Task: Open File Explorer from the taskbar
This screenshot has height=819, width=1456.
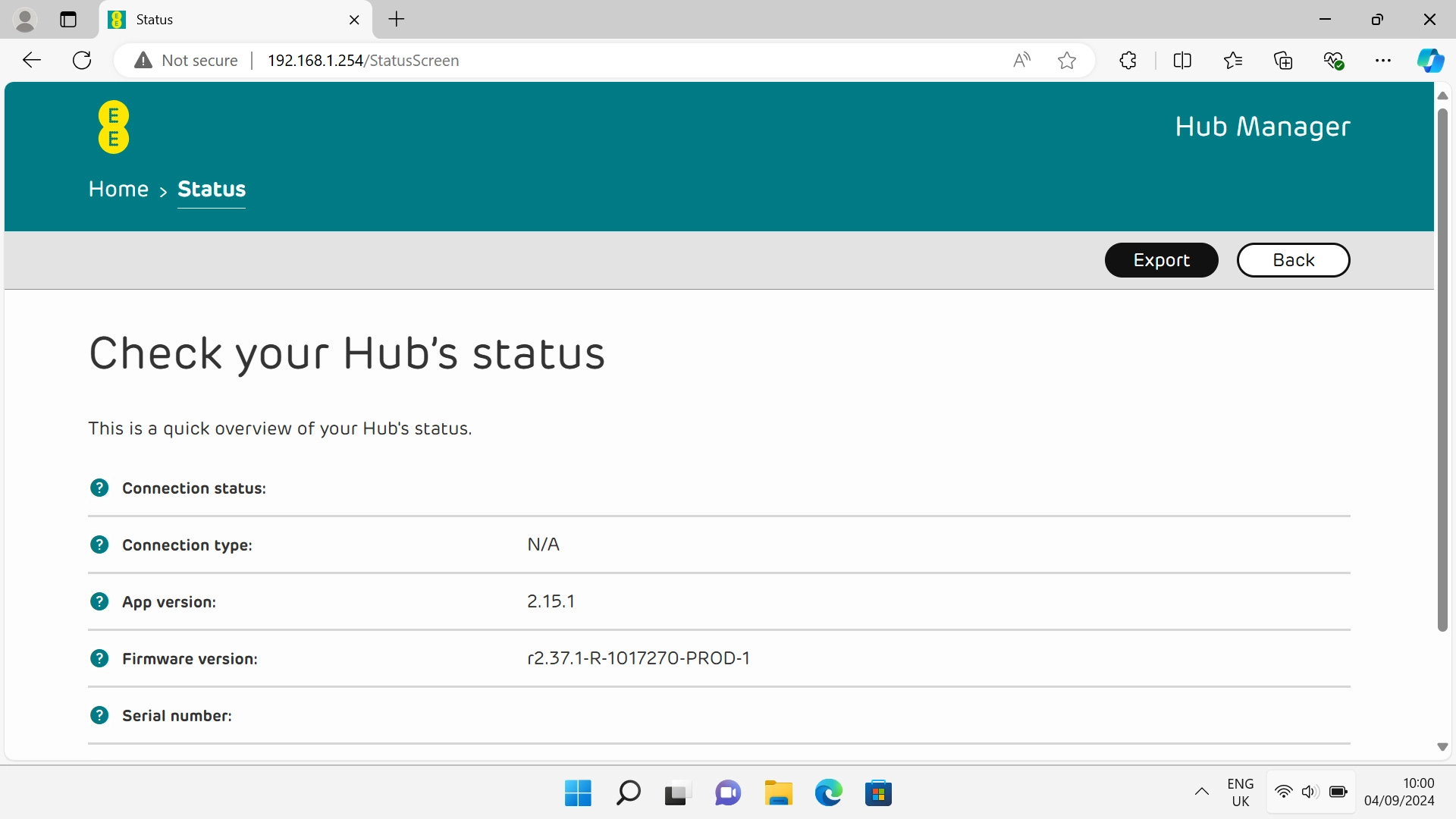Action: pos(778,792)
